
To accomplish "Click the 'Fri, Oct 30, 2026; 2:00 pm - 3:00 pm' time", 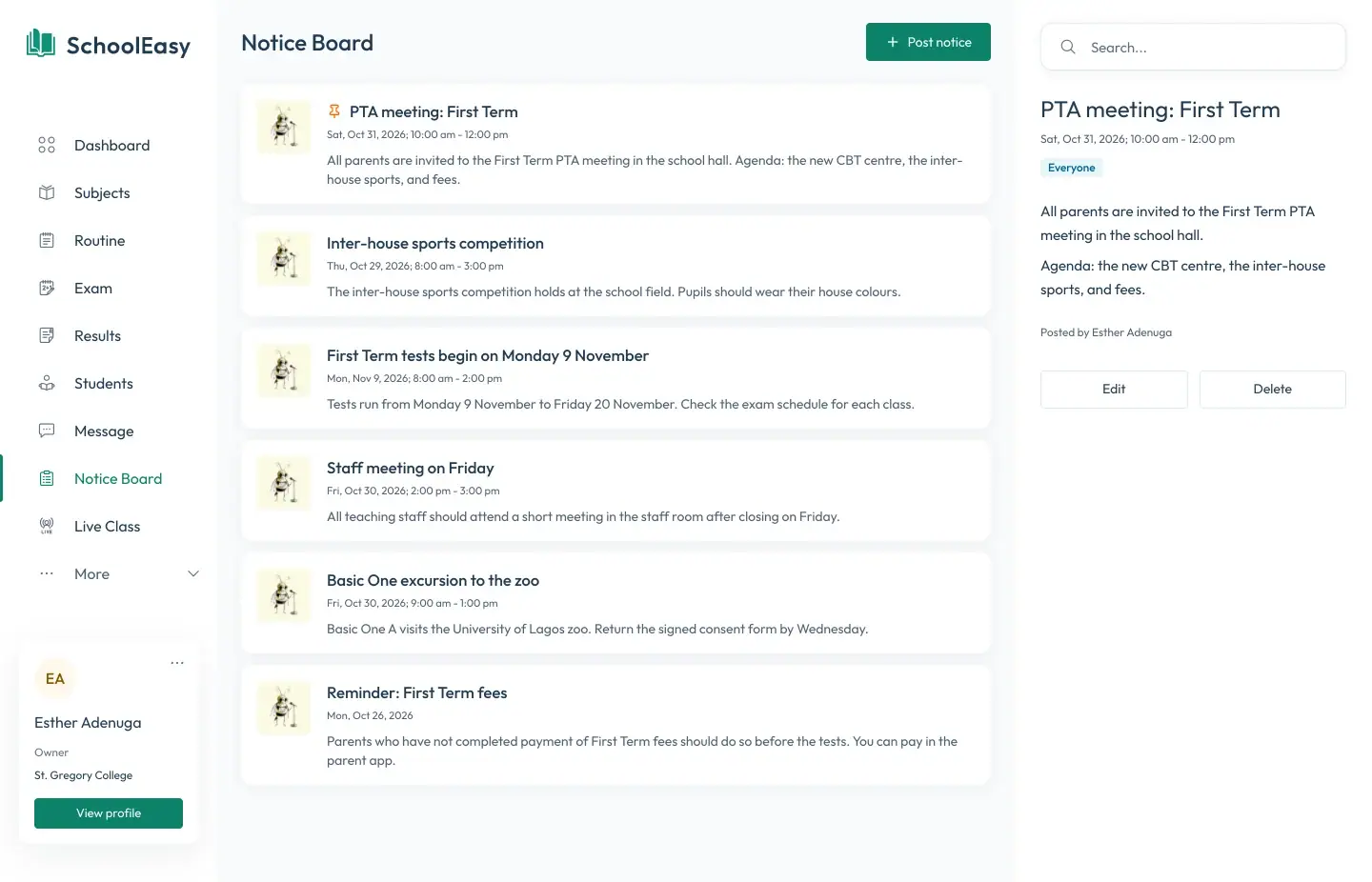I will coord(414,491).
